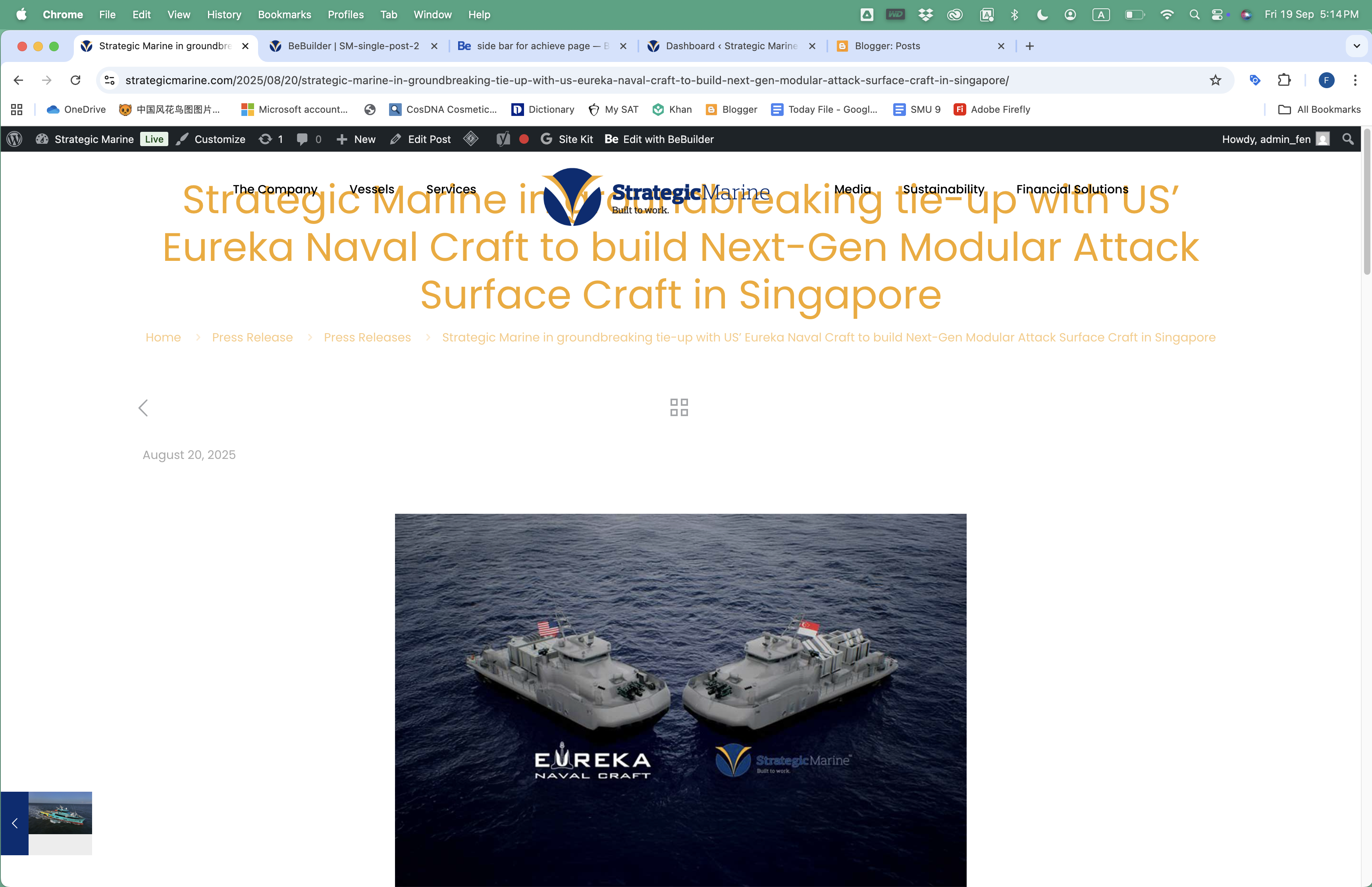Open the Chrome extensions puzzle icon
This screenshot has height=887, width=1372.
pos(1285,80)
